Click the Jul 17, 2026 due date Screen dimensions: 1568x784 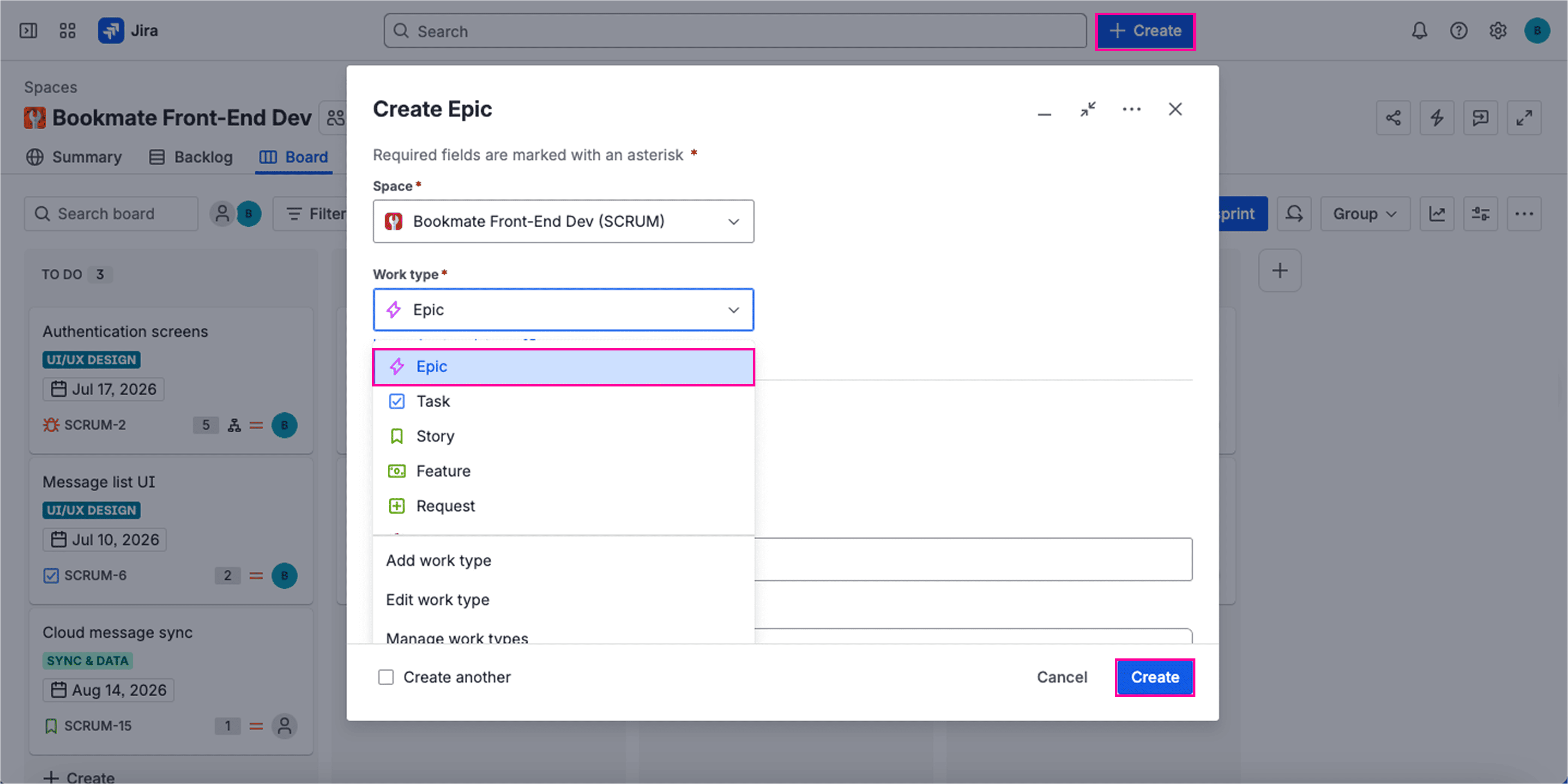pyautogui.click(x=103, y=389)
